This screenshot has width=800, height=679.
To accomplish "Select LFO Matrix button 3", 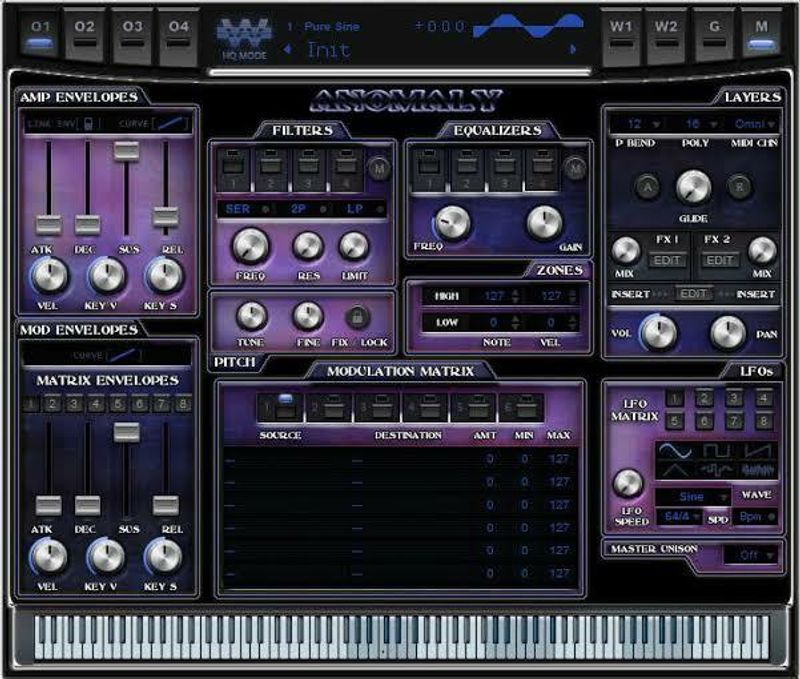I will 734,398.
